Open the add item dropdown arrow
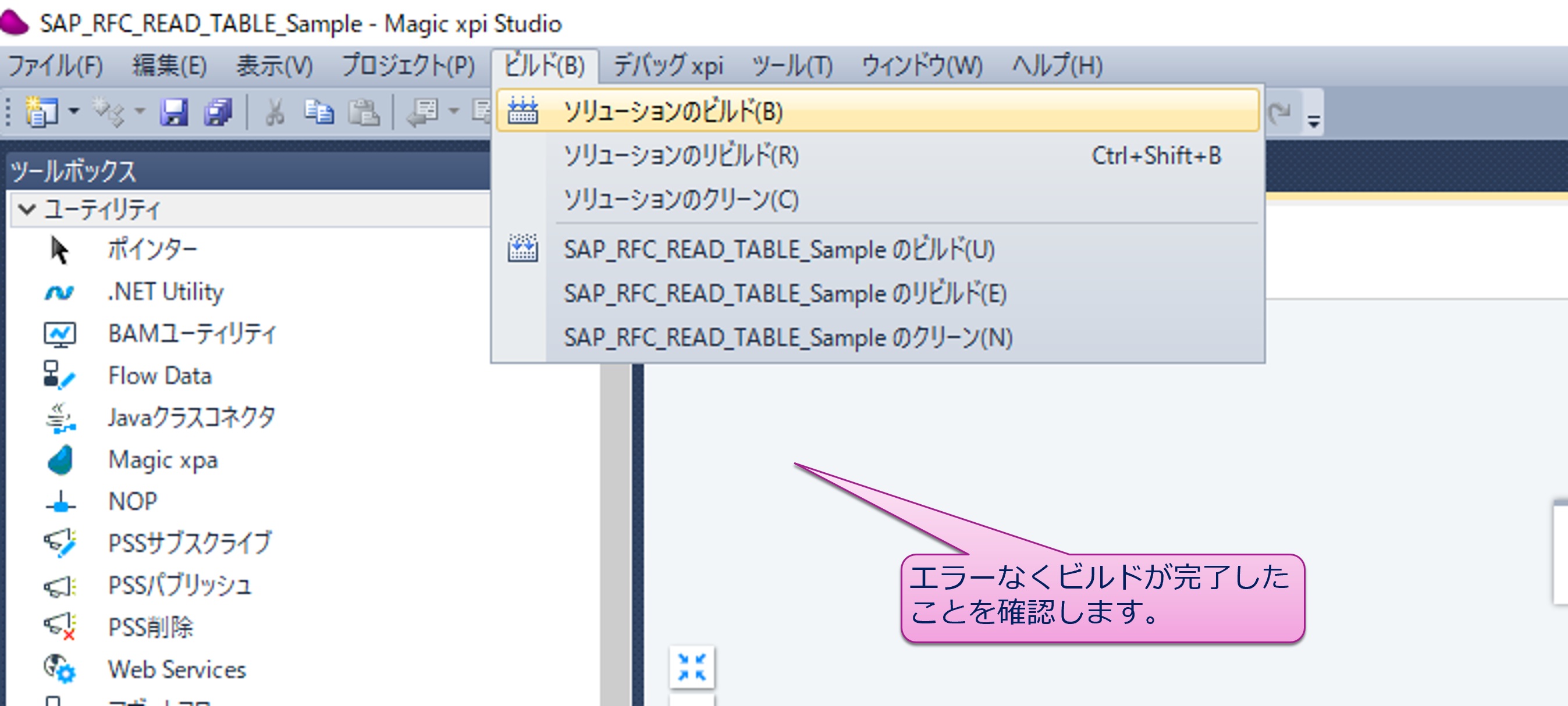The width and height of the screenshot is (1568, 706). [140, 112]
